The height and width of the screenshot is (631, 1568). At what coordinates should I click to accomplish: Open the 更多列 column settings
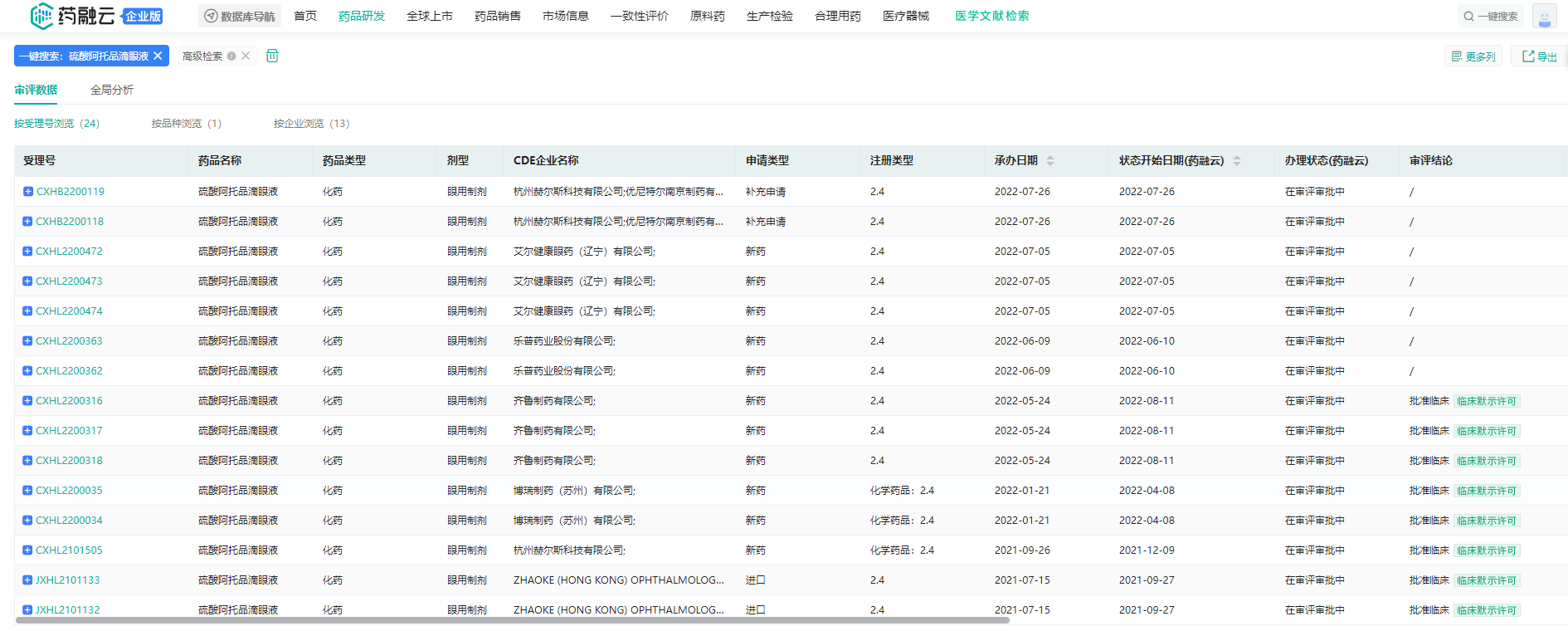point(1473,56)
